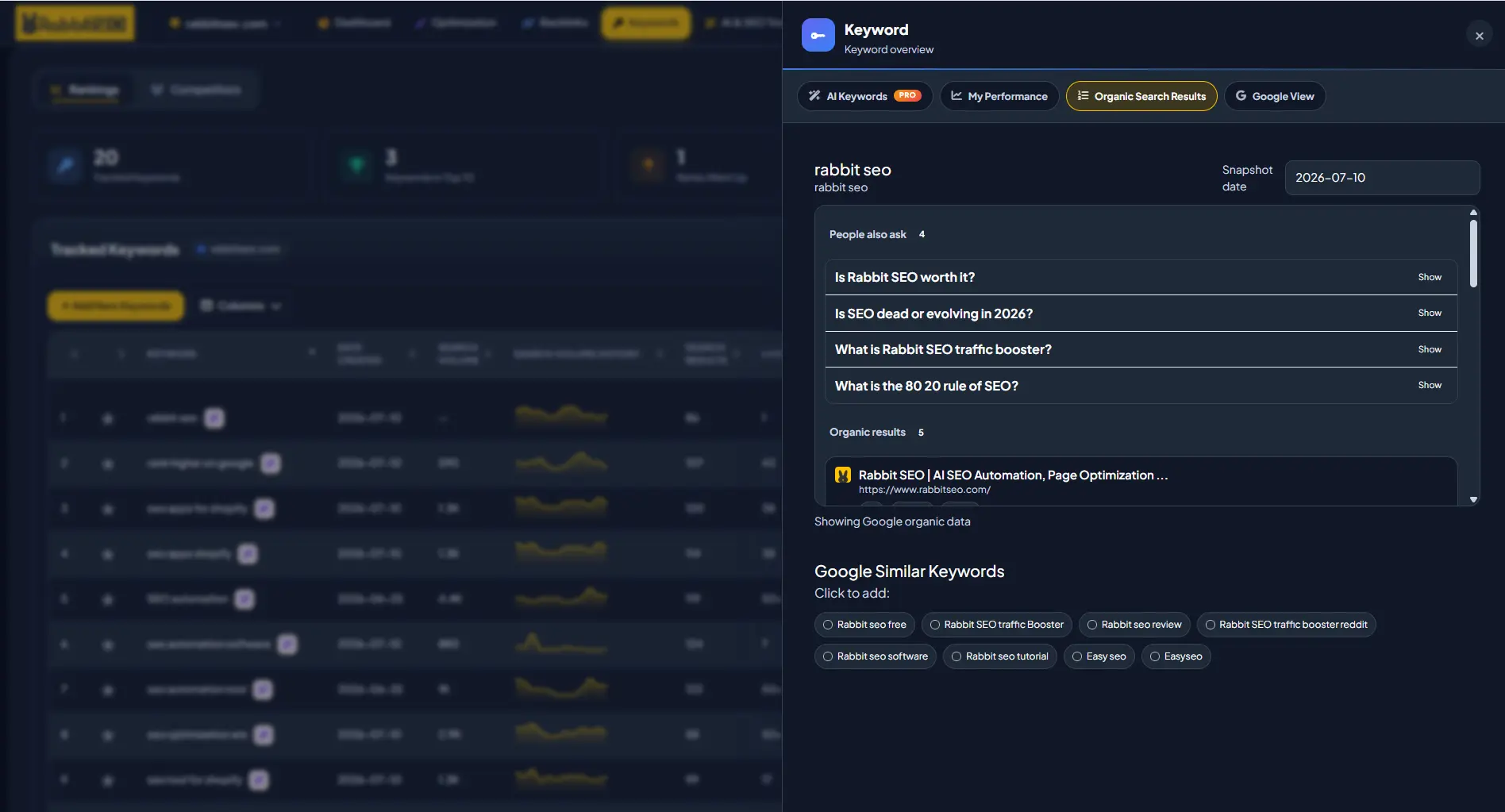This screenshot has width=1505, height=812.
Task: Click the chart icon on My Performance
Action: point(957,96)
